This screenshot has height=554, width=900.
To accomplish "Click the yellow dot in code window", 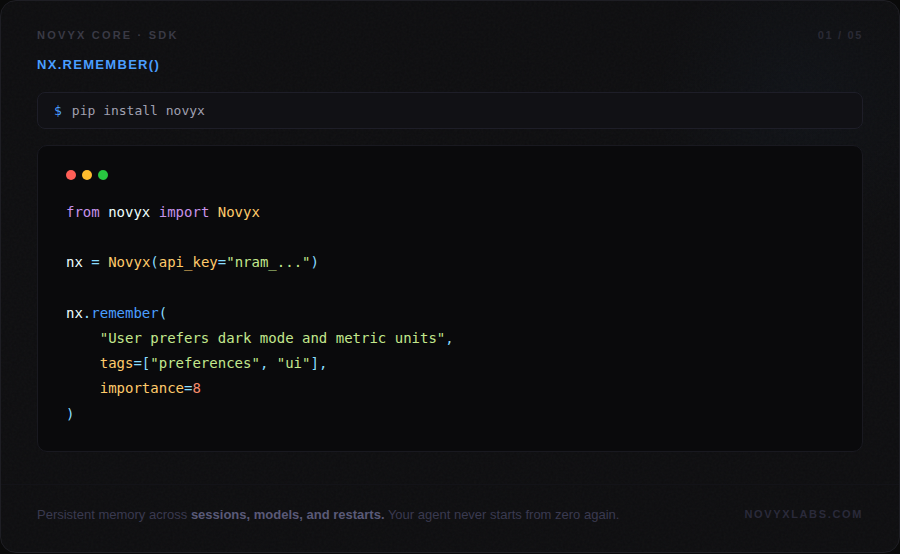I will click(x=87, y=175).
